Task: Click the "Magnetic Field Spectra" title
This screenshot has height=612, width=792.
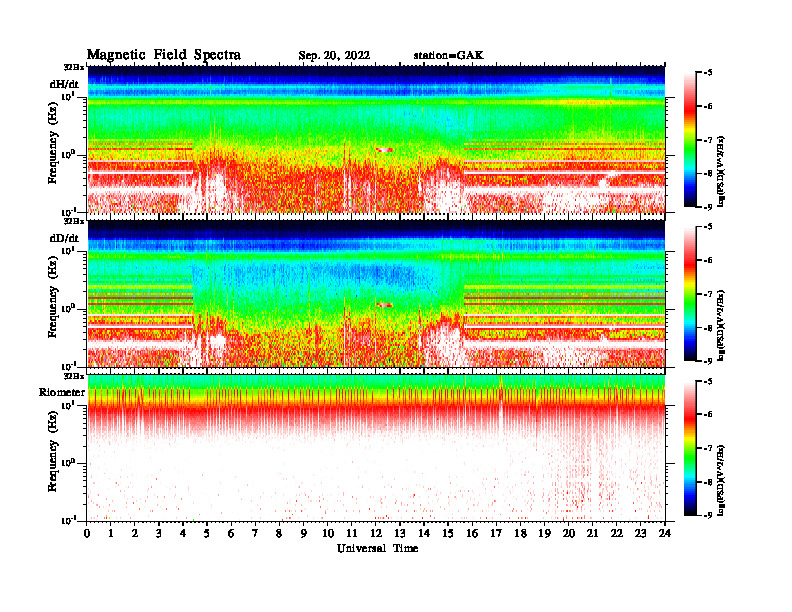Action: tap(164, 55)
